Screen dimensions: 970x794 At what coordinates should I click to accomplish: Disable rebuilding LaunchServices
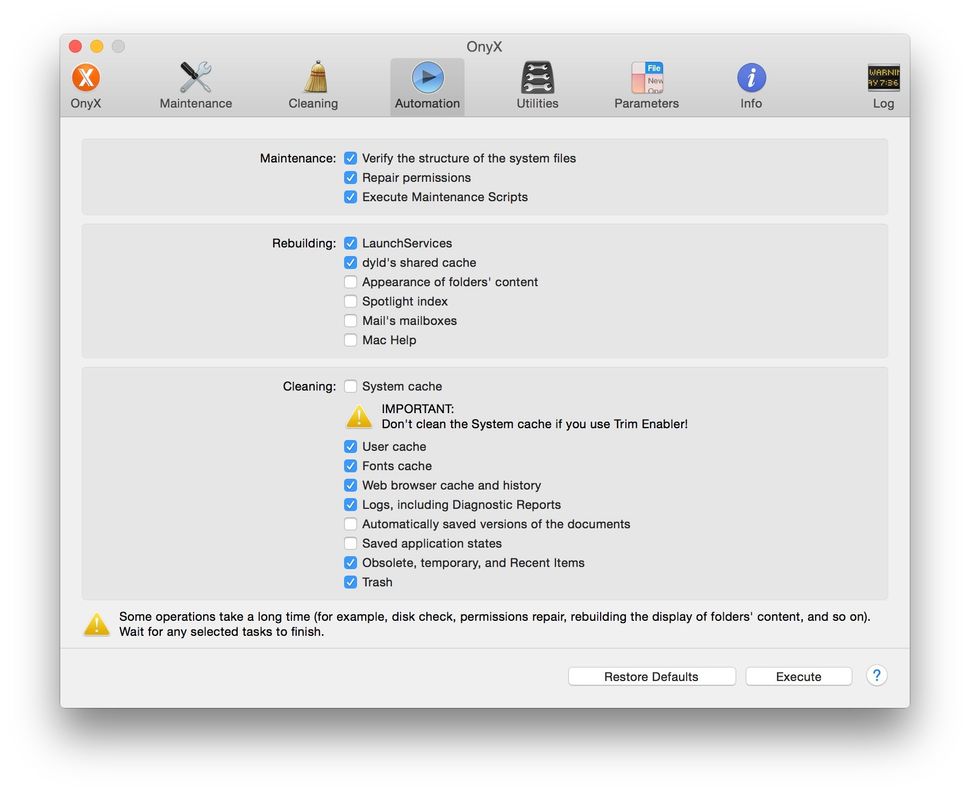350,243
